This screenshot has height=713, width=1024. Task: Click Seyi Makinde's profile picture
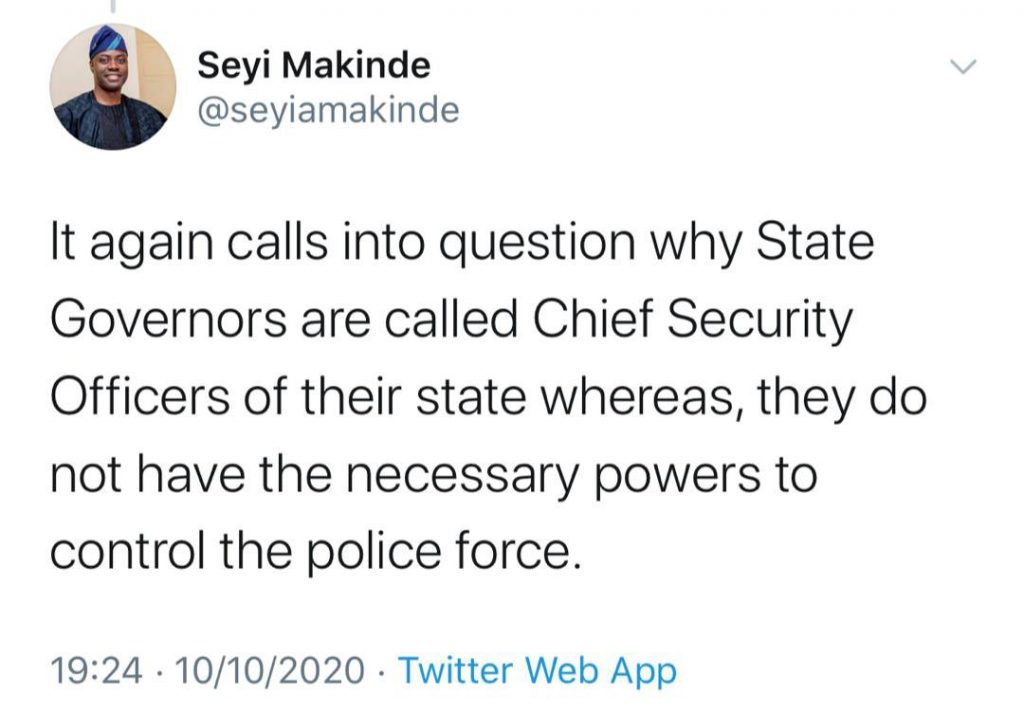pos(114,86)
